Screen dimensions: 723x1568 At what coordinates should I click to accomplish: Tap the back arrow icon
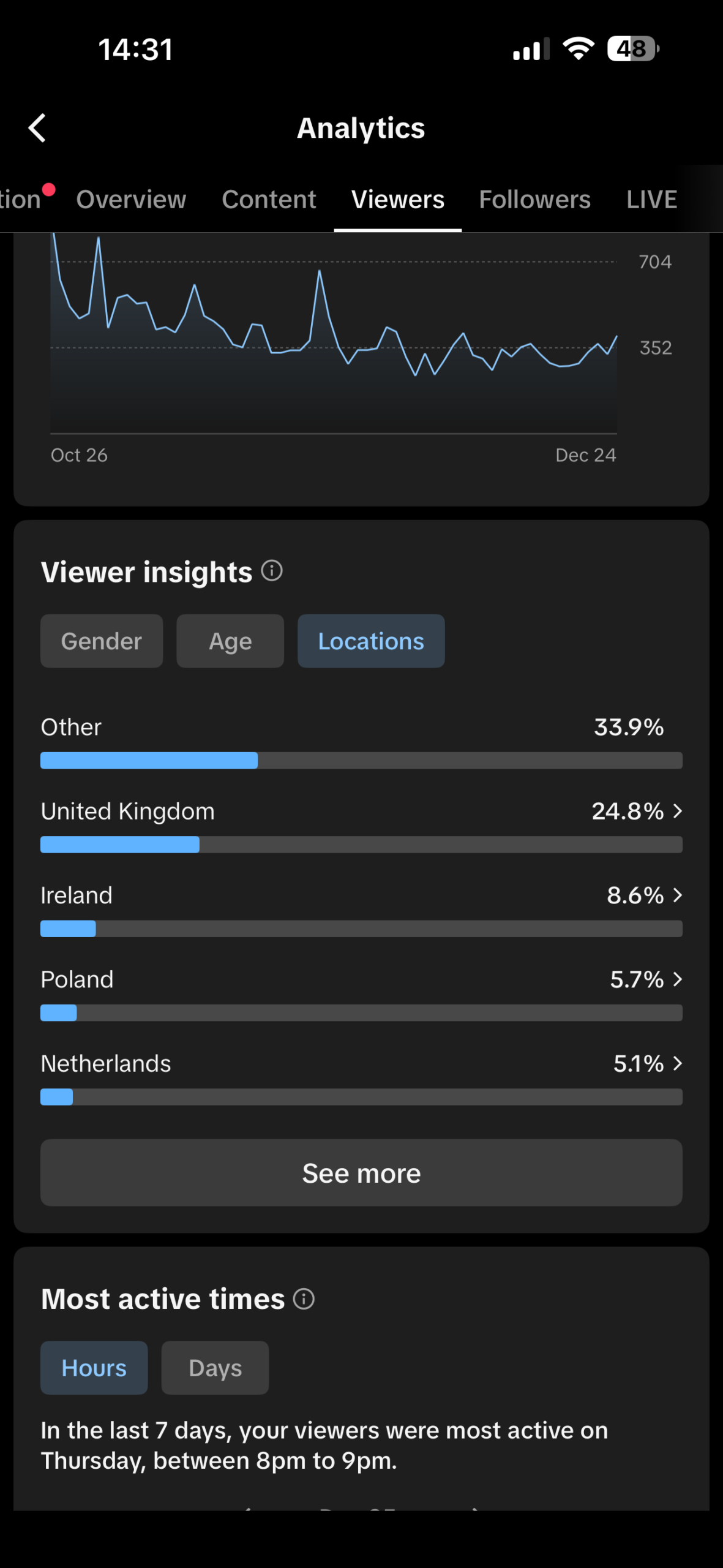pos(37,128)
